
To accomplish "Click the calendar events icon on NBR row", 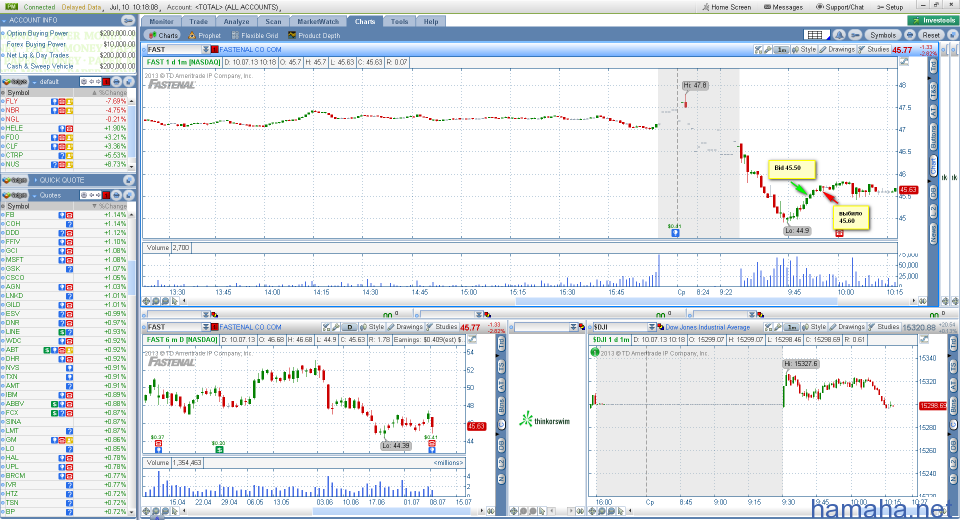I will click(62, 110).
